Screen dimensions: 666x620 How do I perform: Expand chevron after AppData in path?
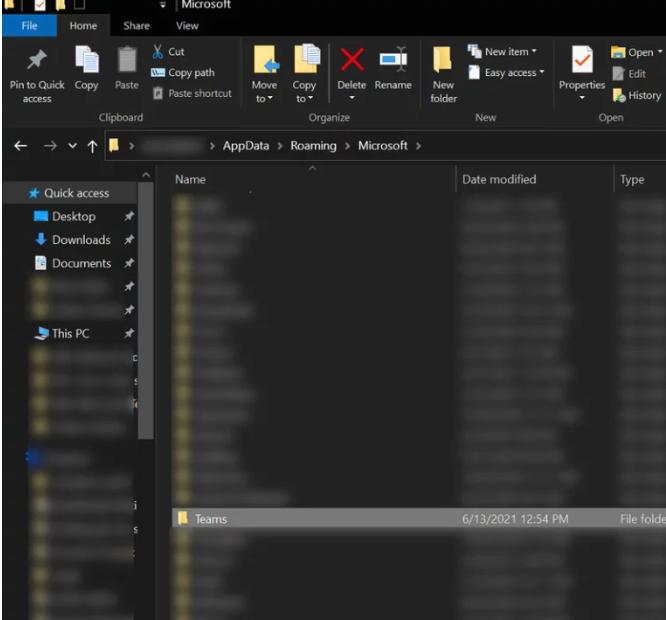(280, 146)
